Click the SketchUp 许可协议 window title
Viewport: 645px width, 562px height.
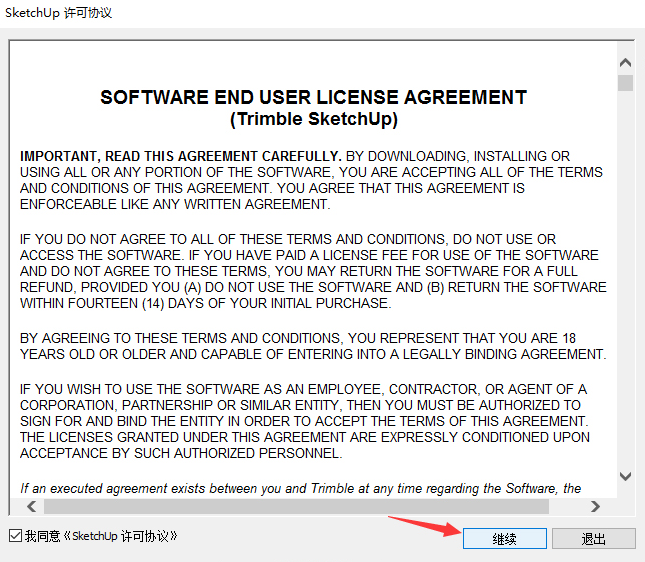click(x=58, y=13)
